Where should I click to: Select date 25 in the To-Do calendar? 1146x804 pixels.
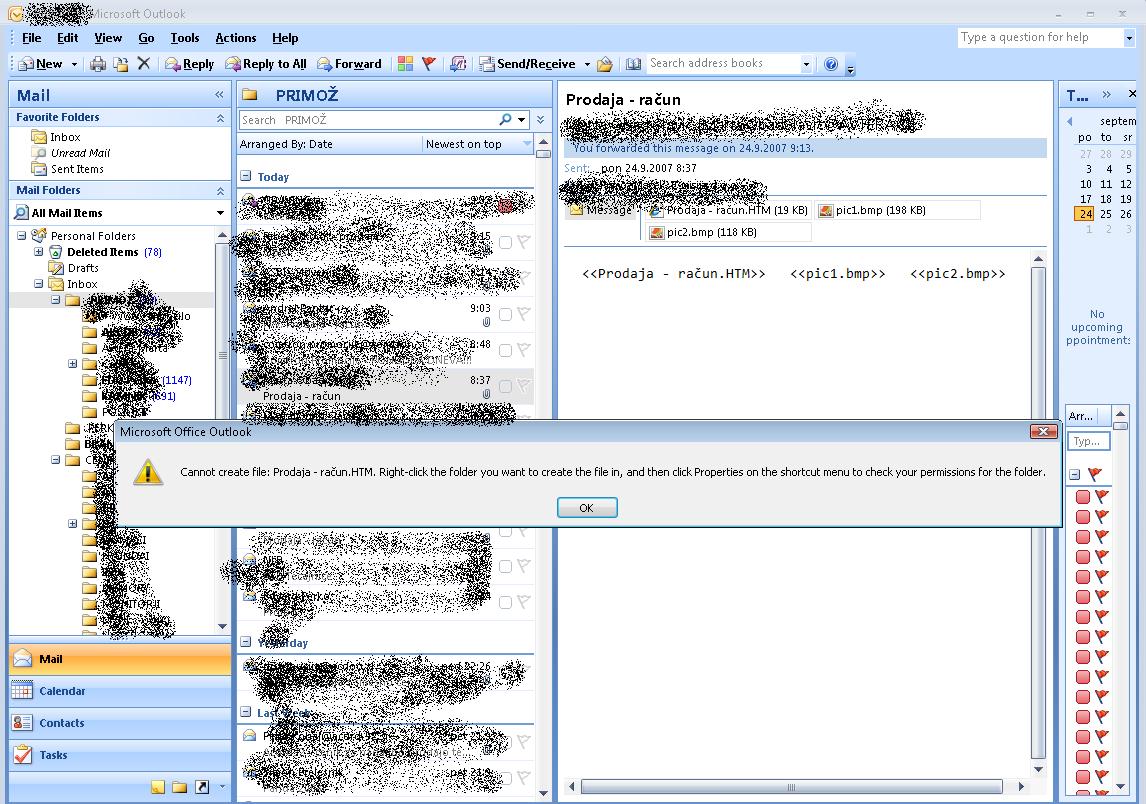pyautogui.click(x=1105, y=214)
